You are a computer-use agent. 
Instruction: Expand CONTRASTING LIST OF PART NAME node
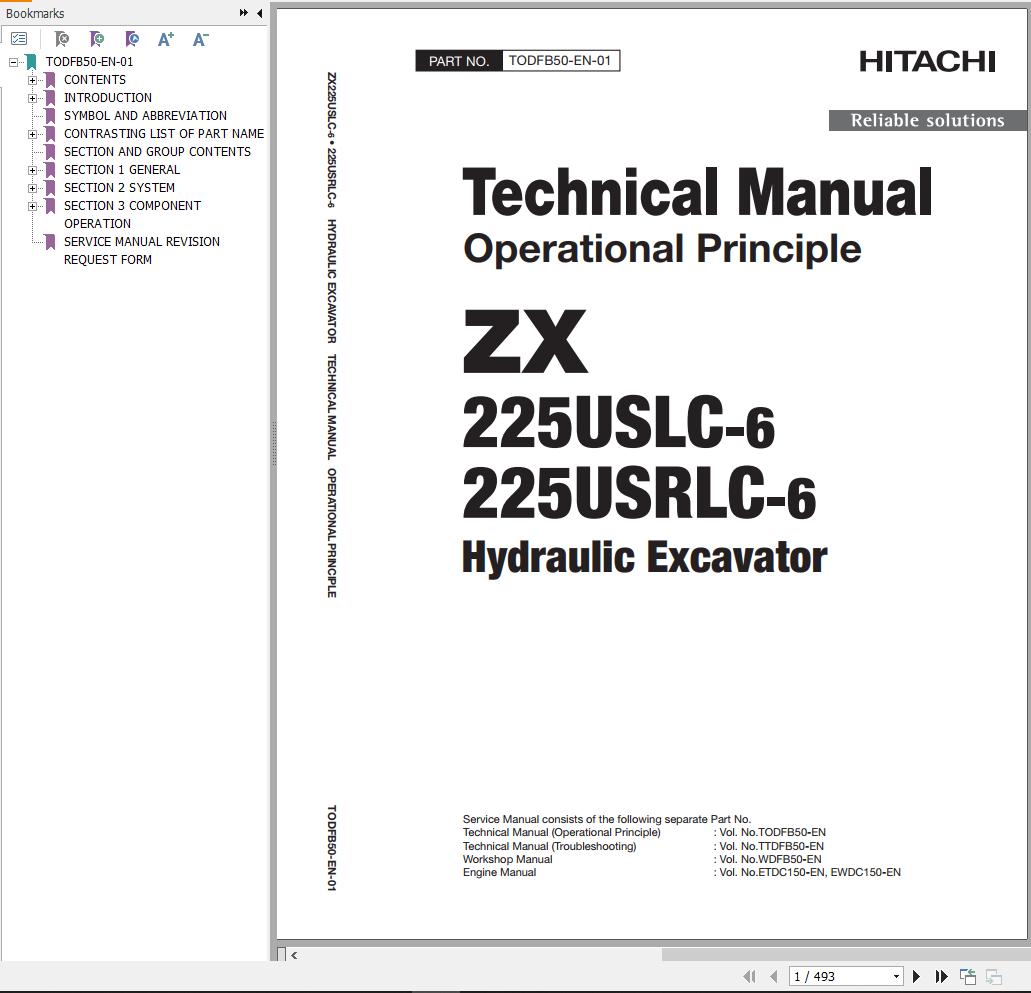pyautogui.click(x=32, y=134)
